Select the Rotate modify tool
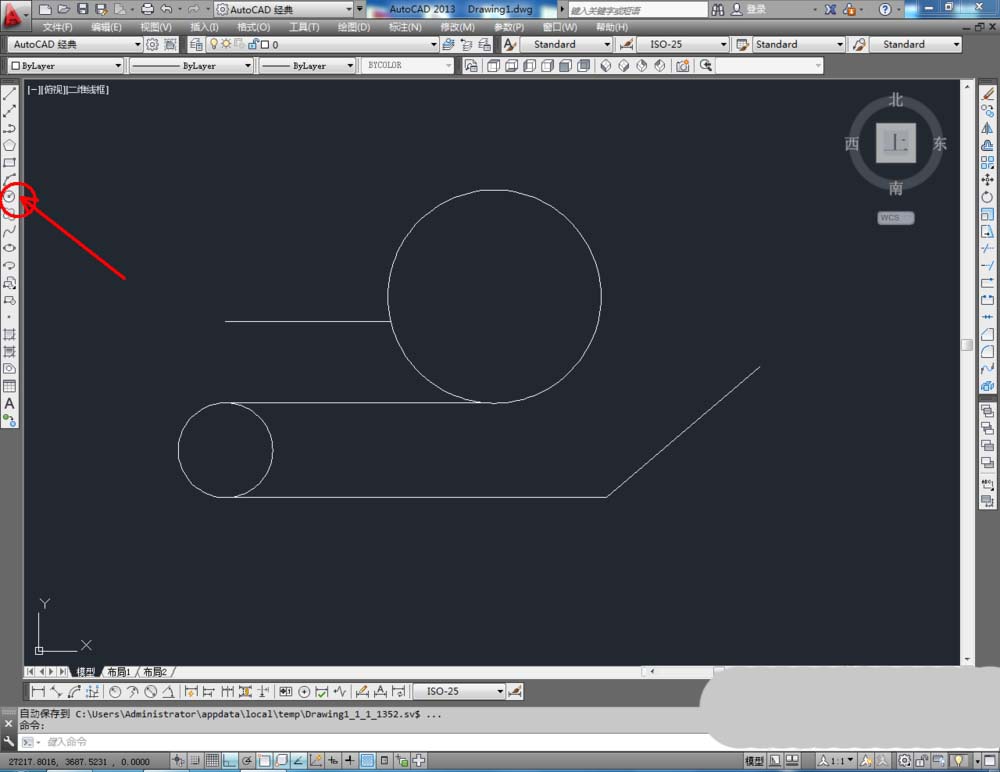The width and height of the screenshot is (1000, 772). coord(987,197)
